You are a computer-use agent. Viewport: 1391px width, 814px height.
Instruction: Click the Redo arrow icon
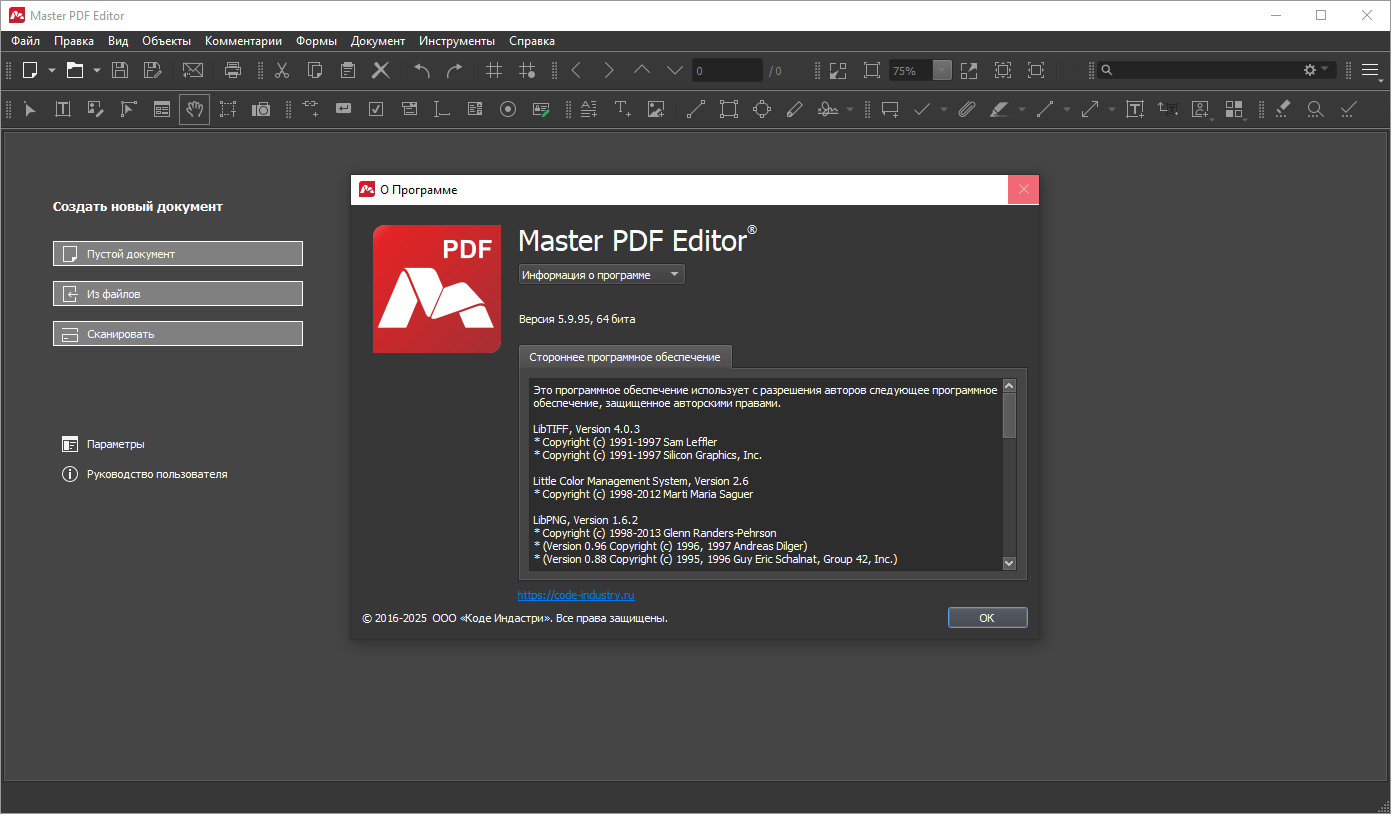pyautogui.click(x=455, y=70)
